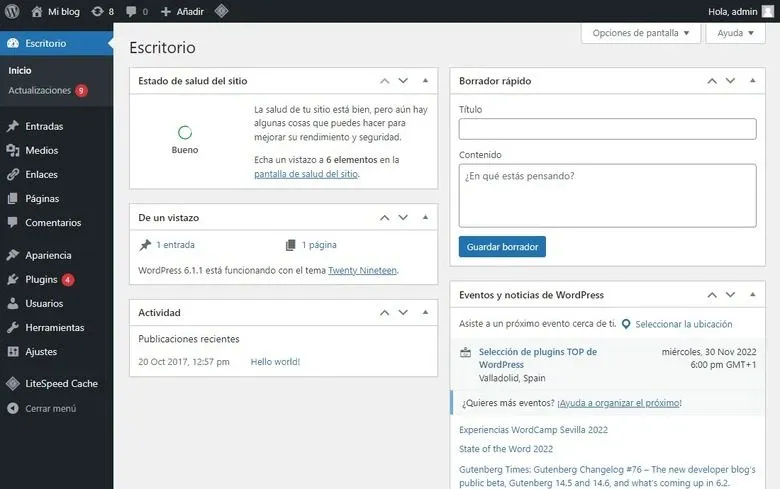
Task: Click the LiteSpeed diamond icon in admin bar
Action: [221, 11]
